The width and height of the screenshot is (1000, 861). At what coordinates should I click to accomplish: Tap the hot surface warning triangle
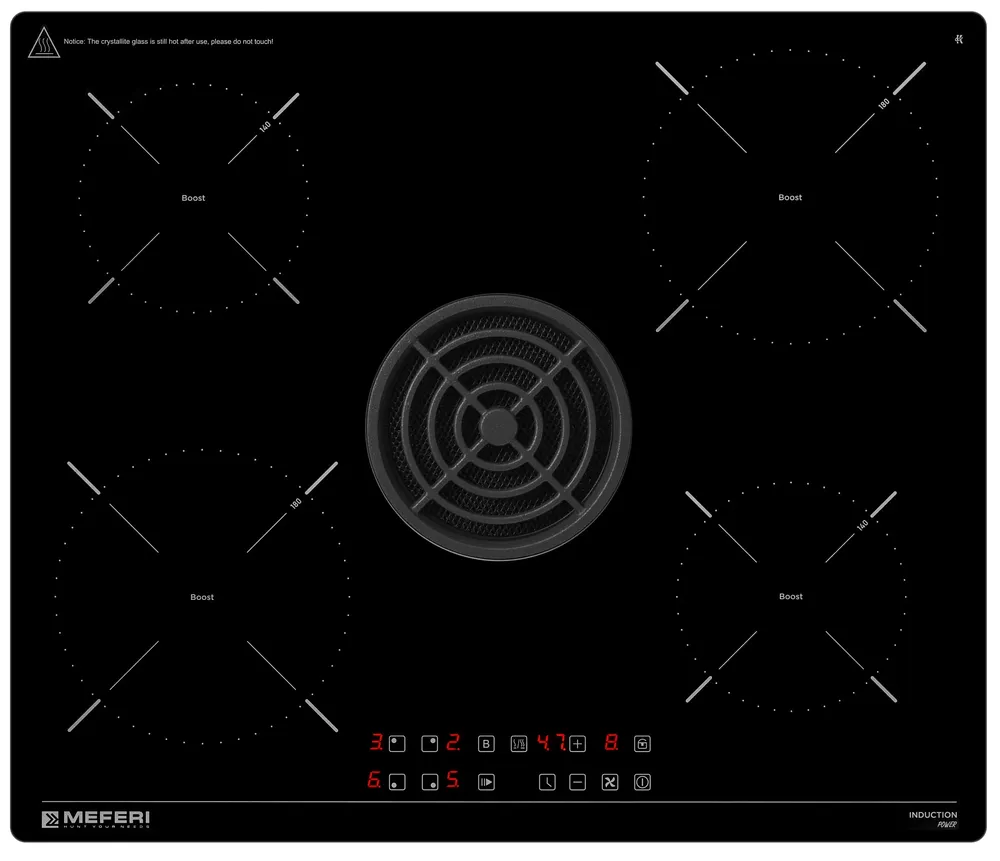(x=43, y=43)
